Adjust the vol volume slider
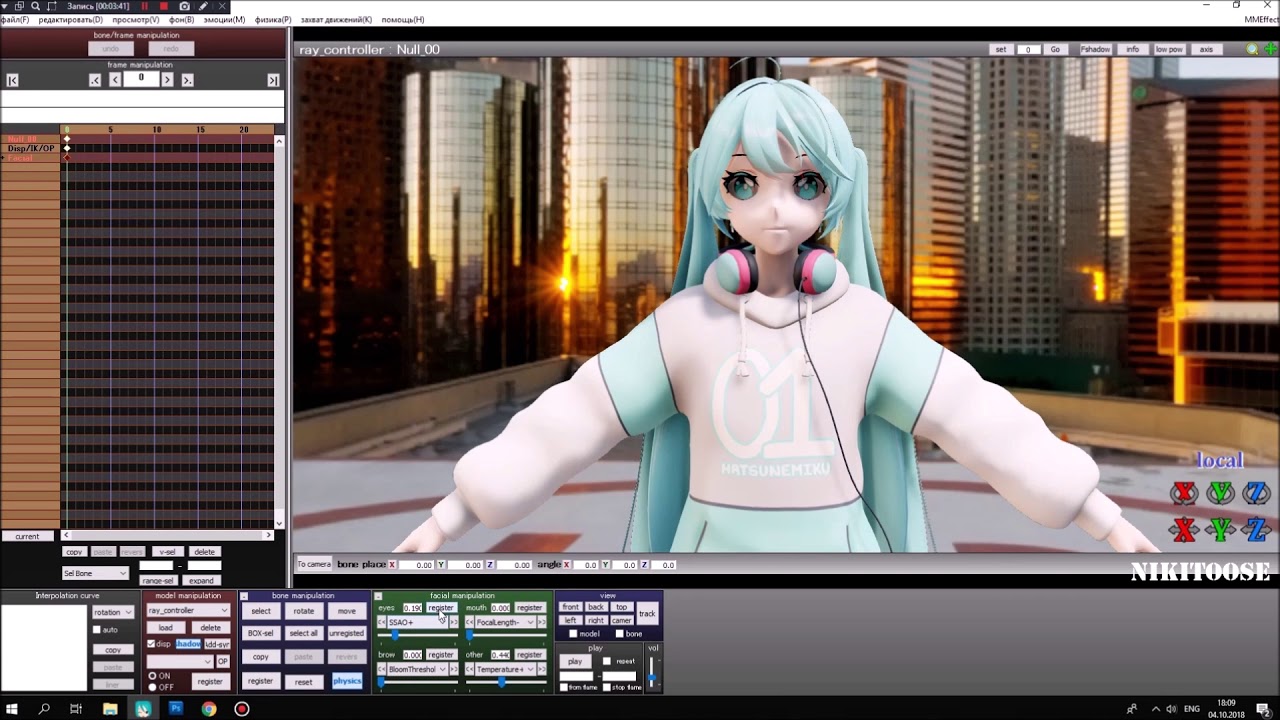The width and height of the screenshot is (1280, 720). tap(652, 673)
